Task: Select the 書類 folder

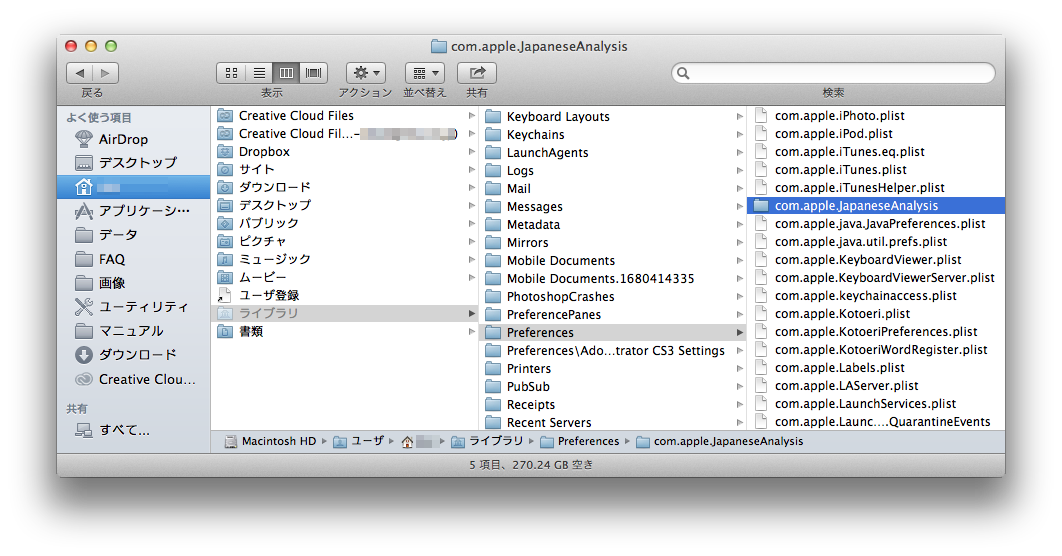Action: coord(345,331)
